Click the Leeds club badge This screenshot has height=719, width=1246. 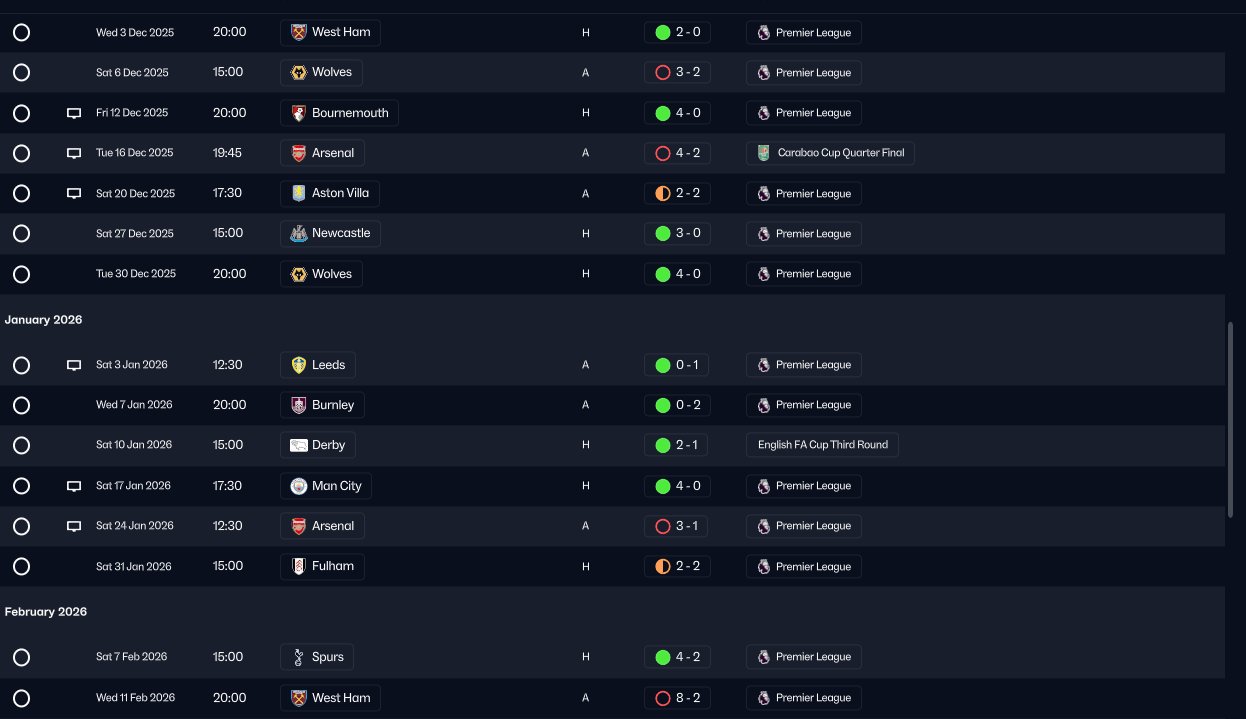[297, 365]
